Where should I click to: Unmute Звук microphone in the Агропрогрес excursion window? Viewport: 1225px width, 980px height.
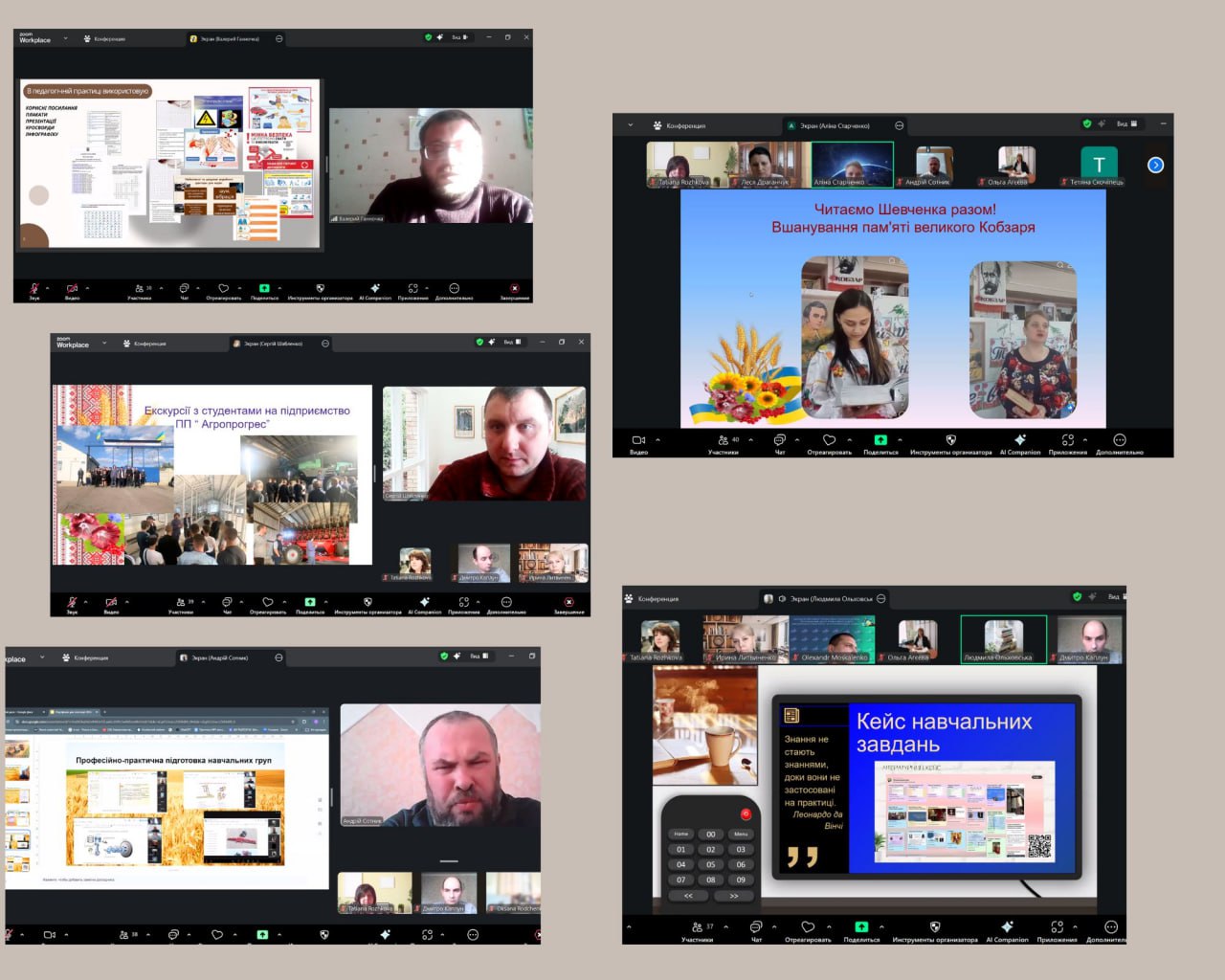[x=72, y=603]
